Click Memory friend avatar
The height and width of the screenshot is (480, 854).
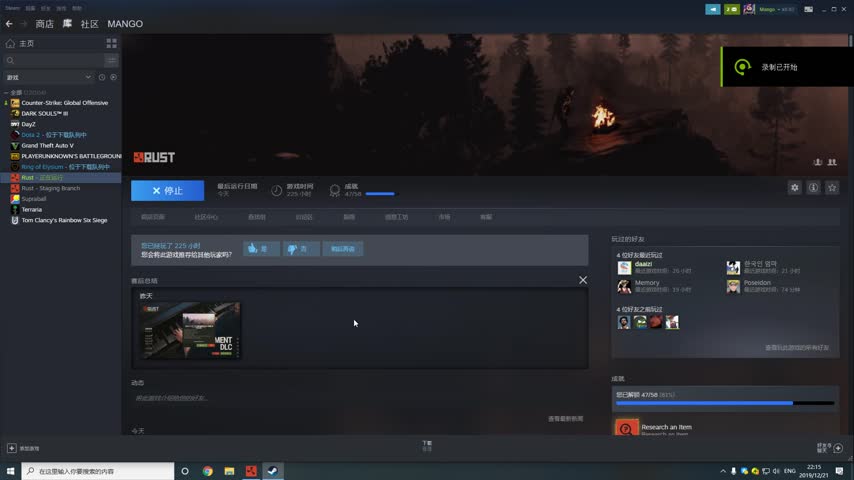click(624, 286)
